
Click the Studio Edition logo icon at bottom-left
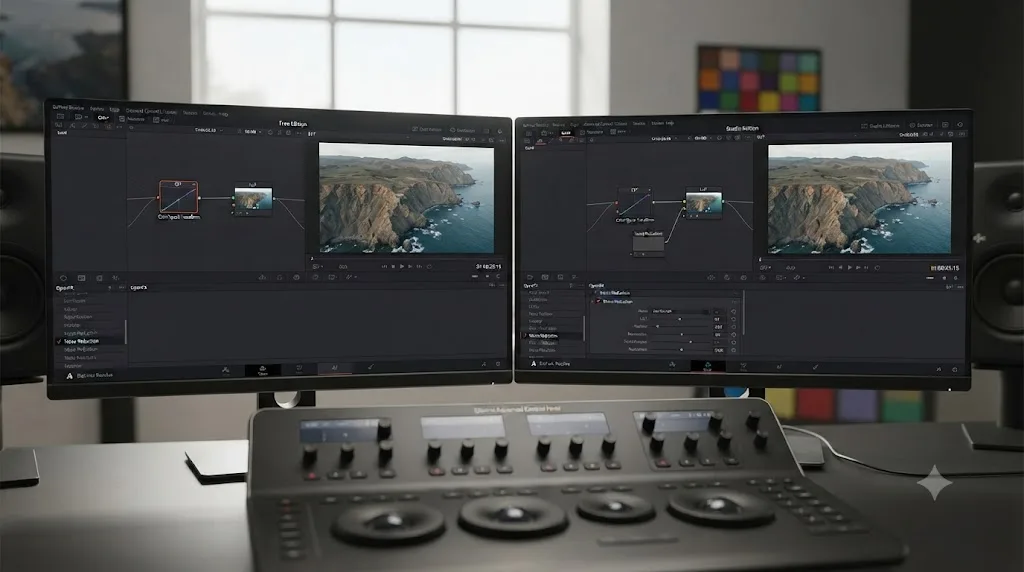(x=534, y=364)
